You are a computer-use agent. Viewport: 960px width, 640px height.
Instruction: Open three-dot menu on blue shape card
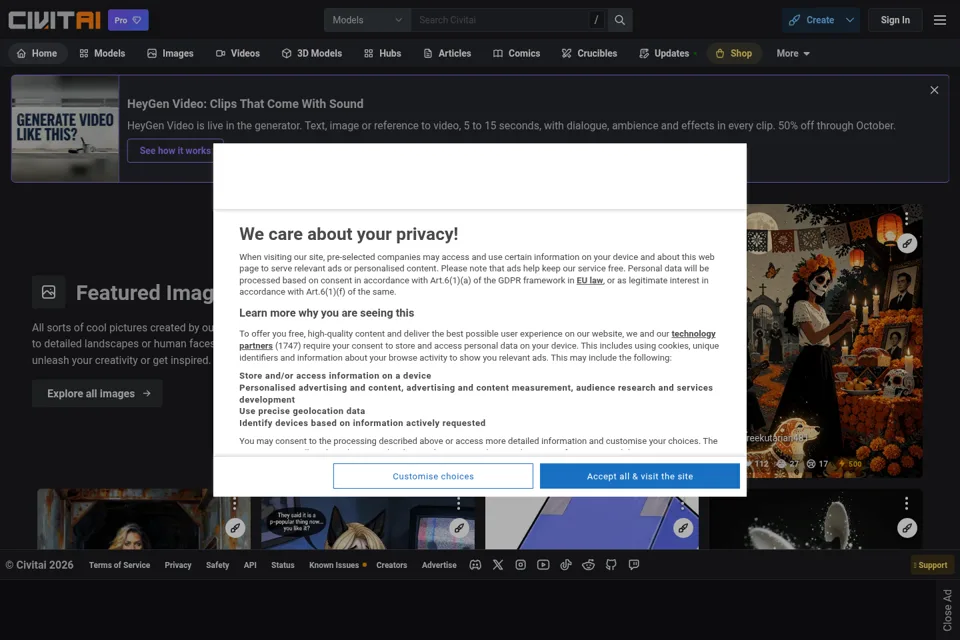coord(683,504)
